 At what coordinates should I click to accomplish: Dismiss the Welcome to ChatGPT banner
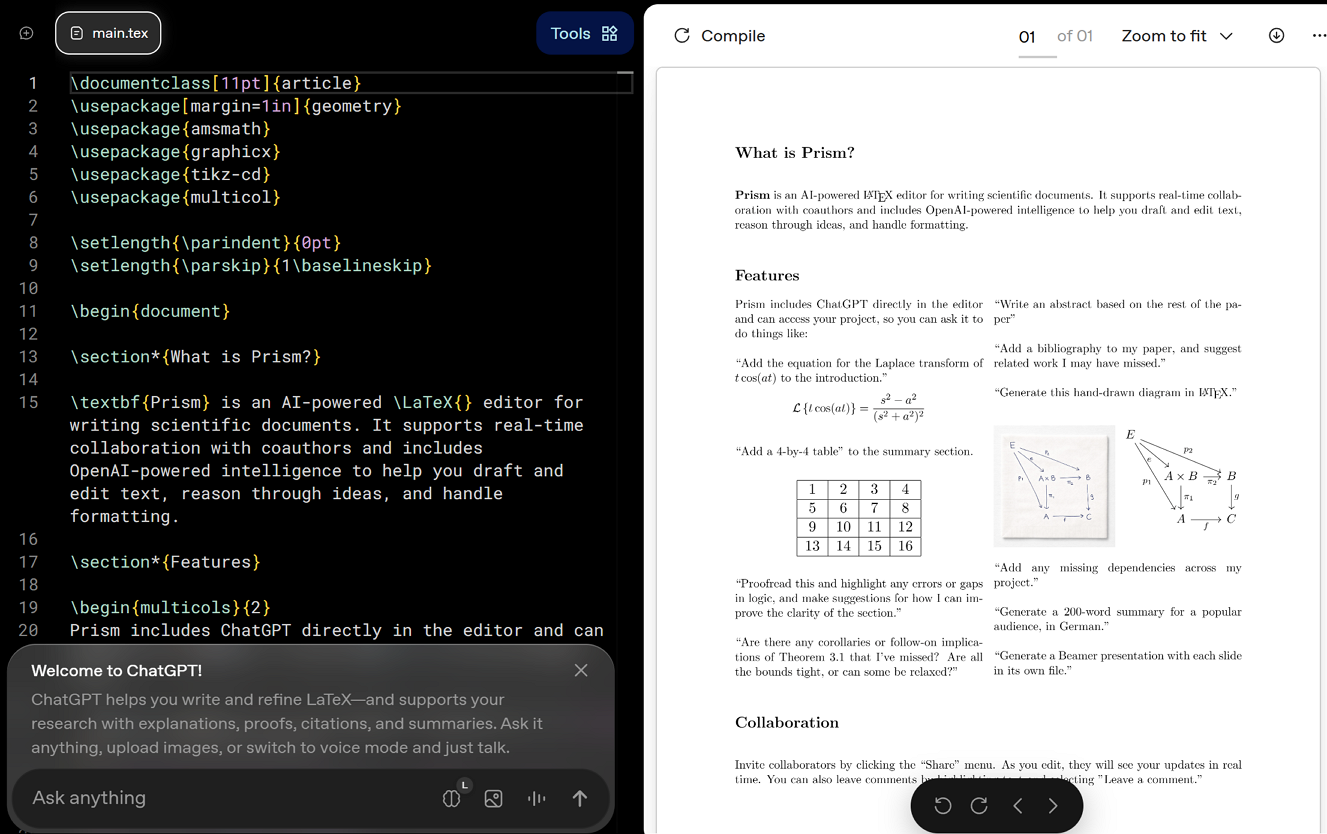[581, 670]
